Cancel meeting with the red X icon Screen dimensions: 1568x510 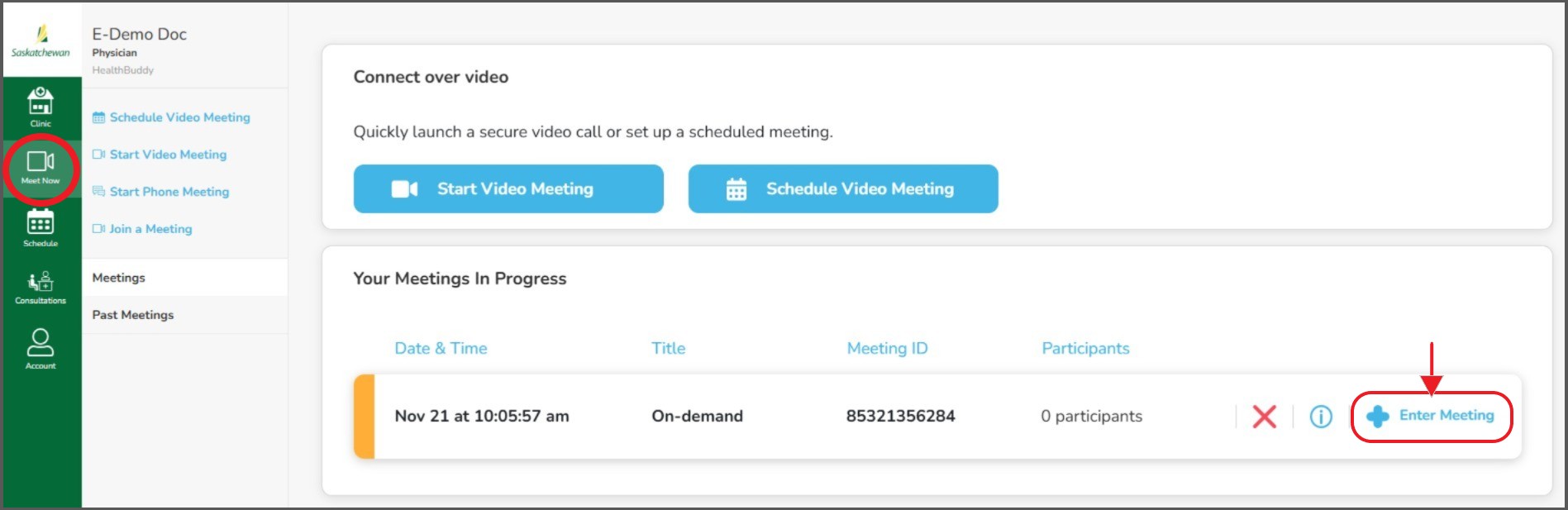tap(1264, 417)
